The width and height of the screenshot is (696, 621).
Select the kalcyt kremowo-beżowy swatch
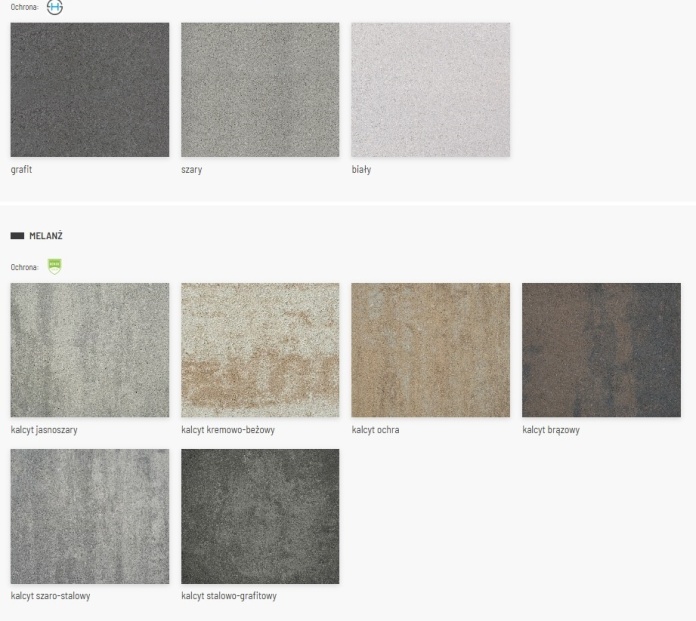[260, 350]
